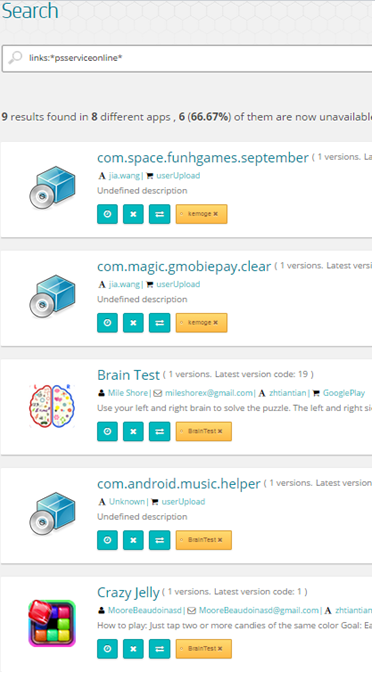Screen dimensions: 375x682
Task: Remove the BrainTest tag on Crazy Jelly
Action: point(220,649)
